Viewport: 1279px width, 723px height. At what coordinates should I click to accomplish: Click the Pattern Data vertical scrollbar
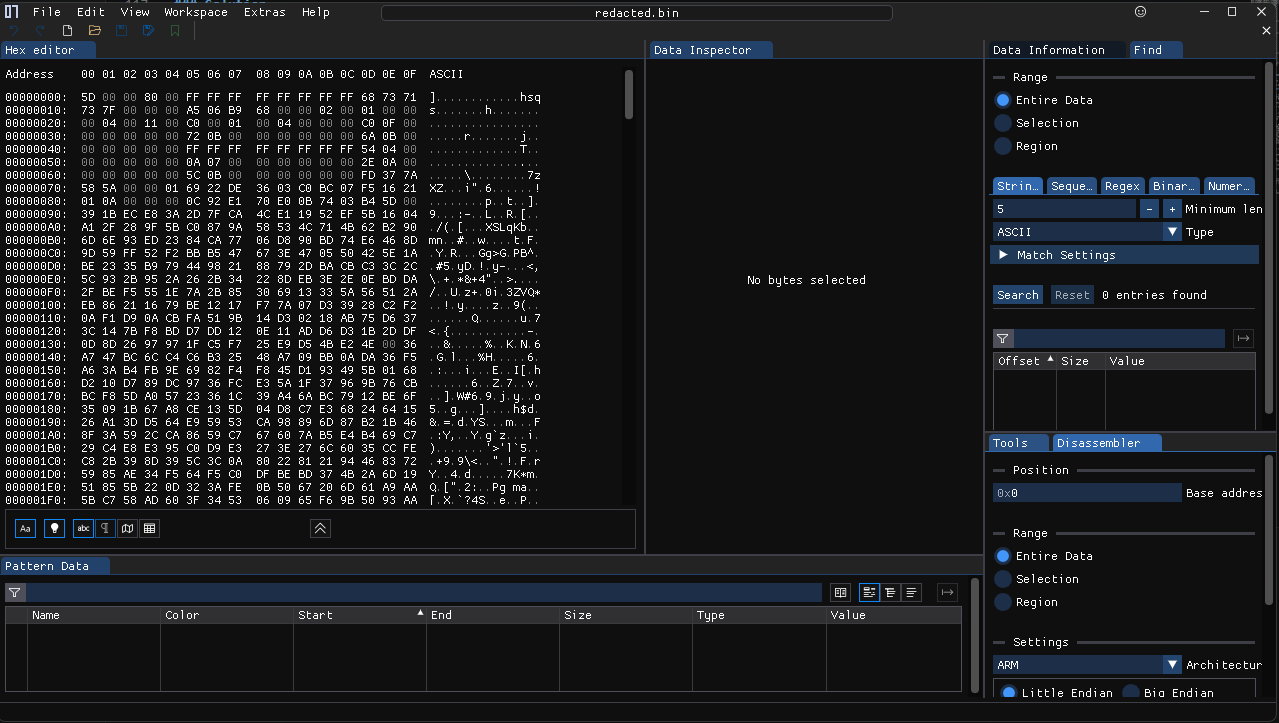(x=975, y=635)
